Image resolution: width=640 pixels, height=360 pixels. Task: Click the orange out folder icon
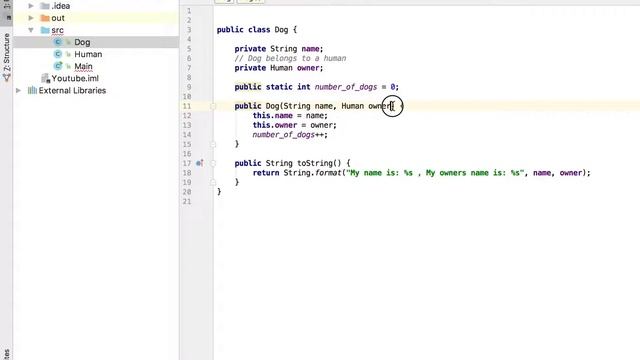(45, 18)
